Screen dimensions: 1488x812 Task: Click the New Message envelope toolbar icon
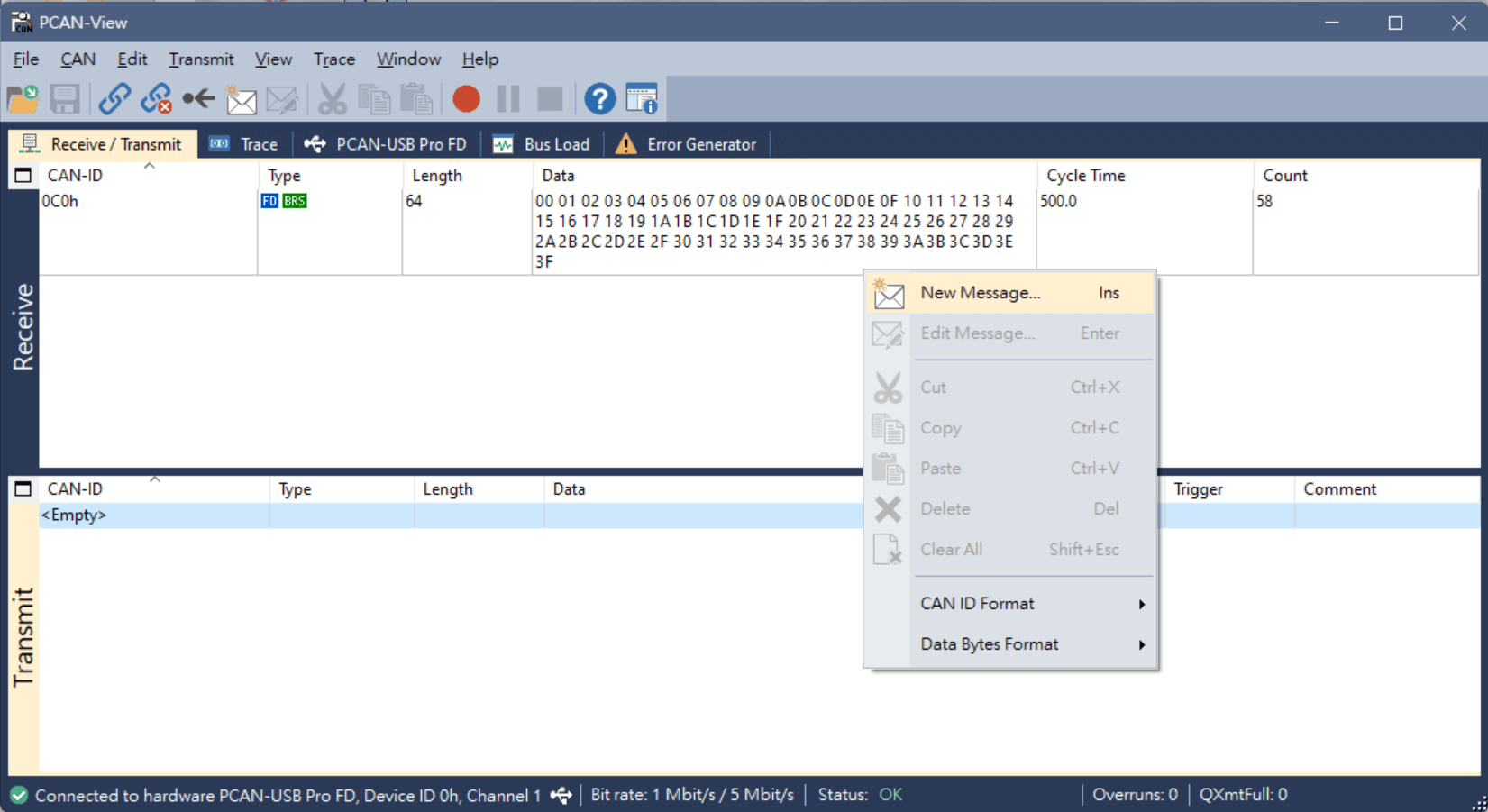coord(241,98)
